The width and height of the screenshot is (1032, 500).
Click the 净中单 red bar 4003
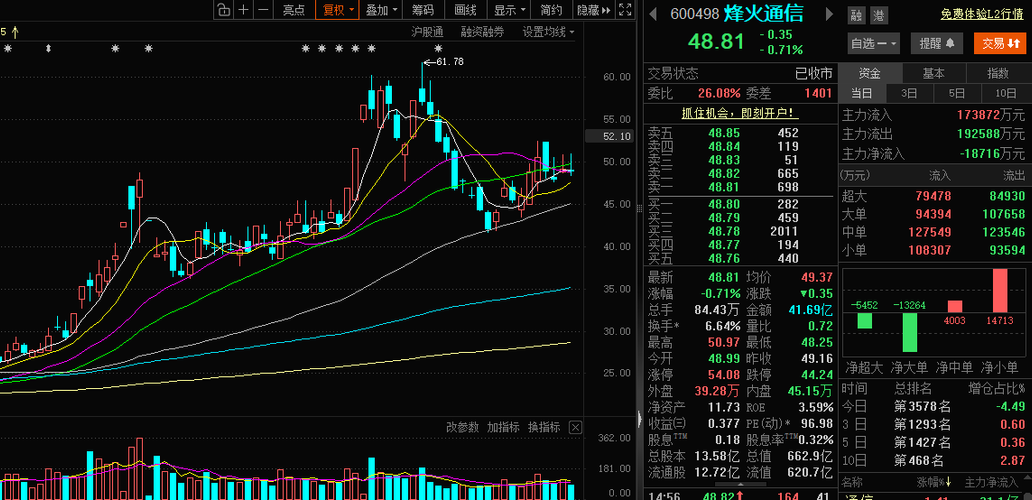tap(955, 306)
